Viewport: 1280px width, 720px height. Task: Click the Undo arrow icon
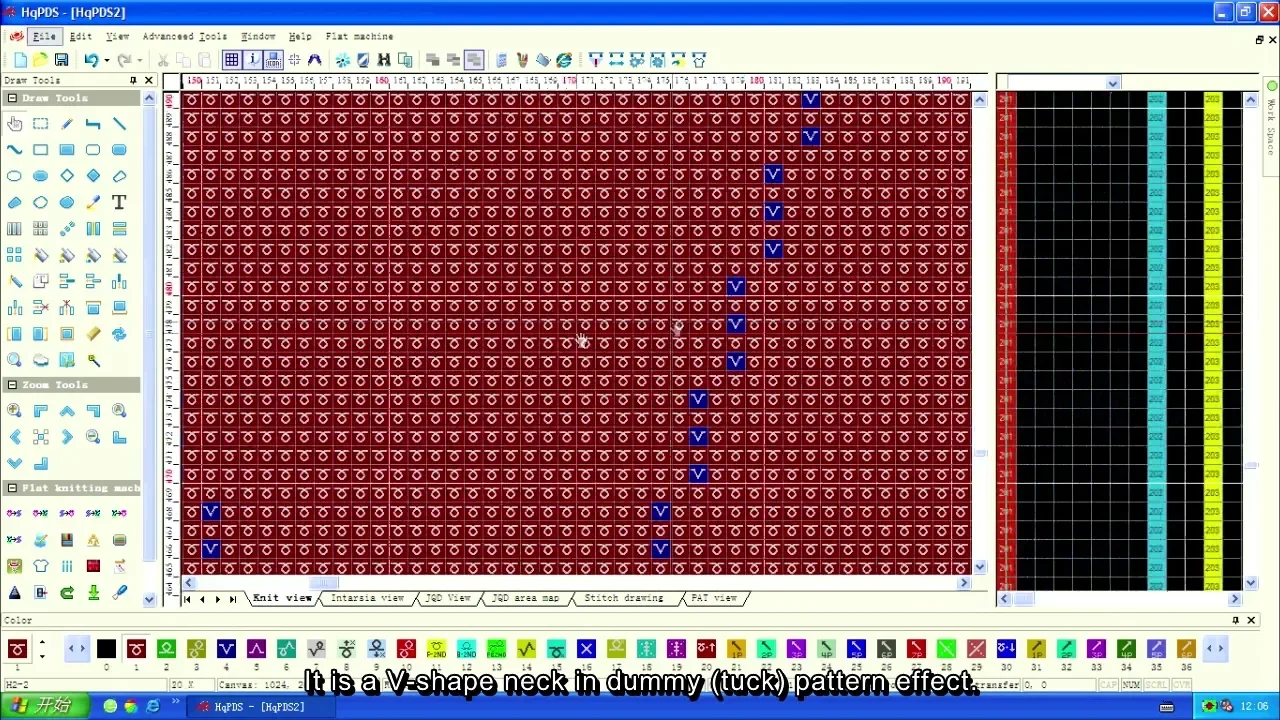point(90,60)
